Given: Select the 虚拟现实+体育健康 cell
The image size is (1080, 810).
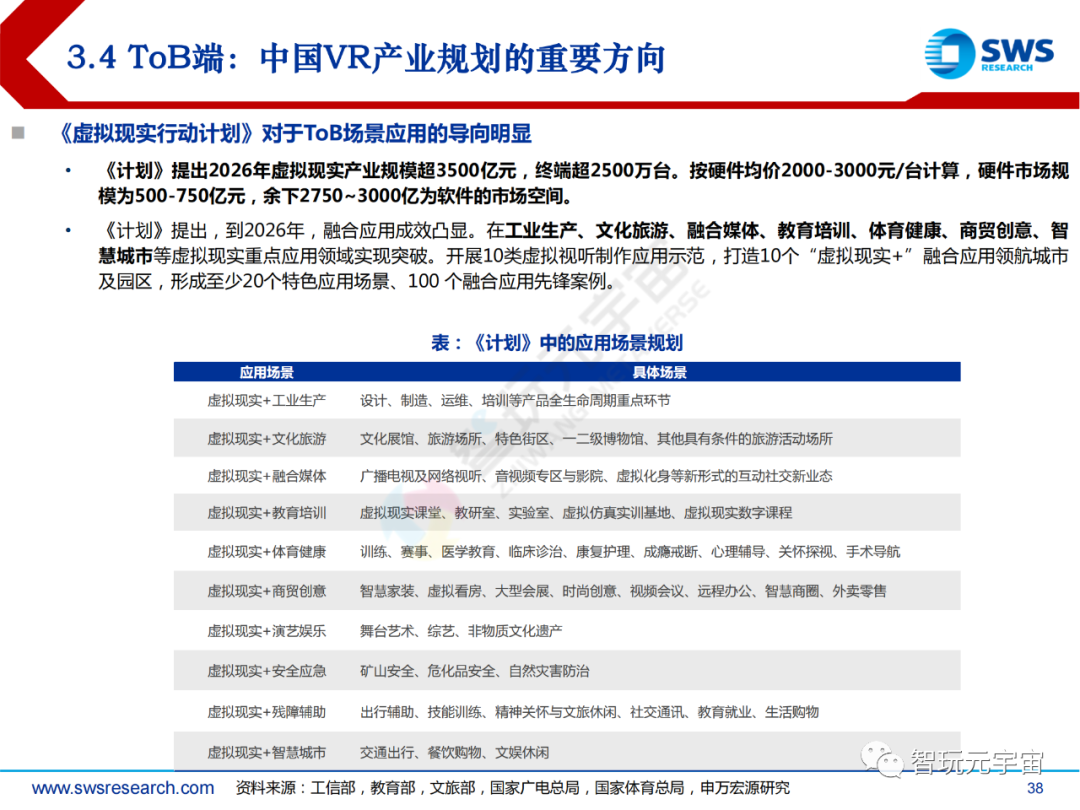Looking at the screenshot, I should coord(267,552).
